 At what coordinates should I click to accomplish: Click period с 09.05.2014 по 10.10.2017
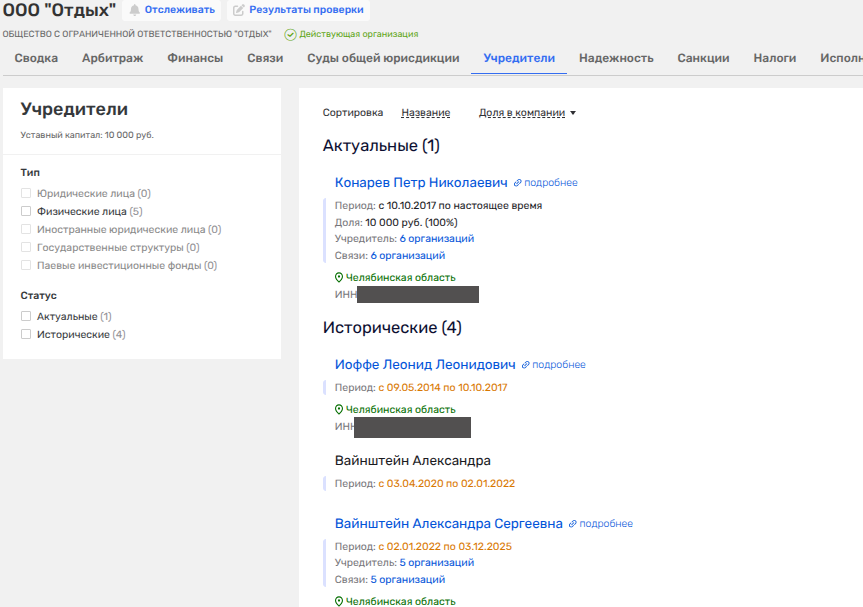point(443,388)
